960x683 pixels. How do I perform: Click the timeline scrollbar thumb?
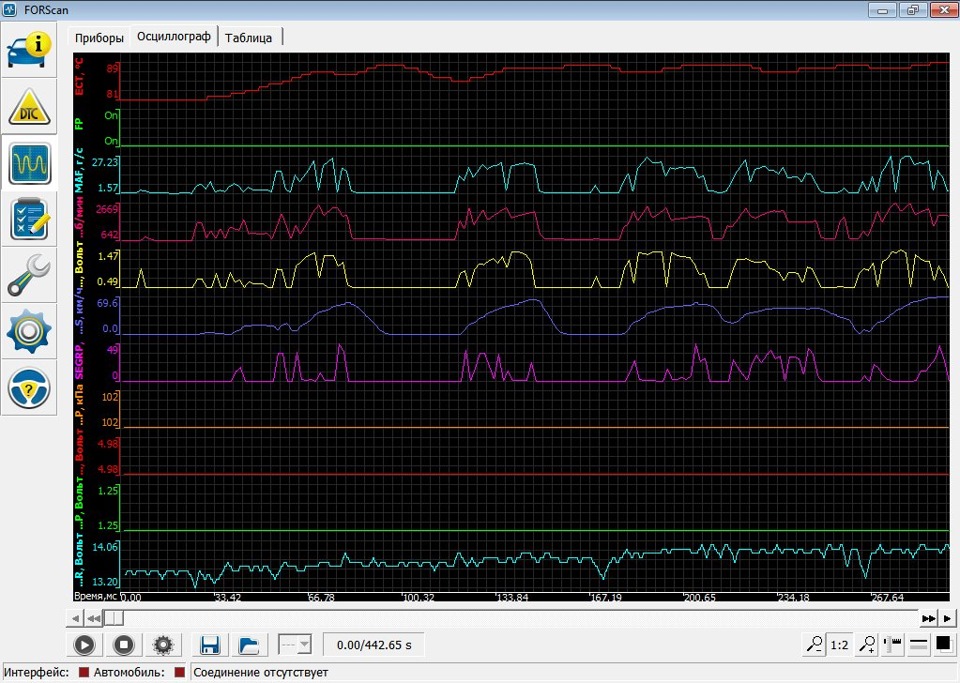[113, 618]
